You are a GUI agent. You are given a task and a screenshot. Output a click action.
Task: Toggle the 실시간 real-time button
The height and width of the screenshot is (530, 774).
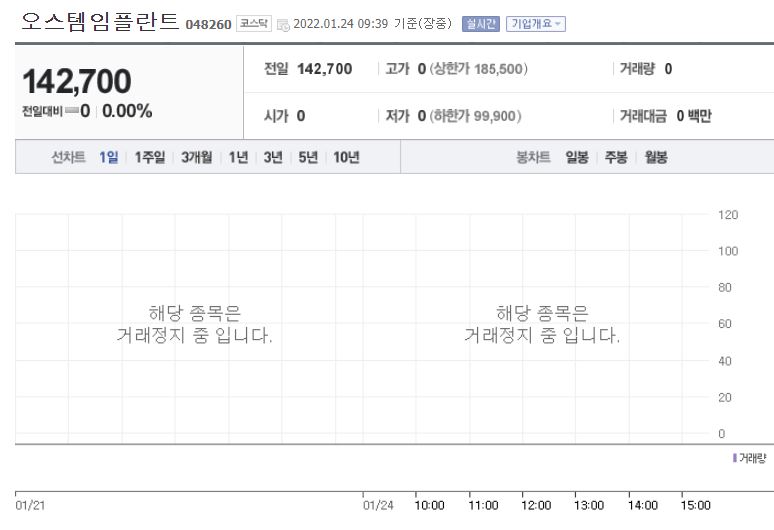tap(481, 24)
